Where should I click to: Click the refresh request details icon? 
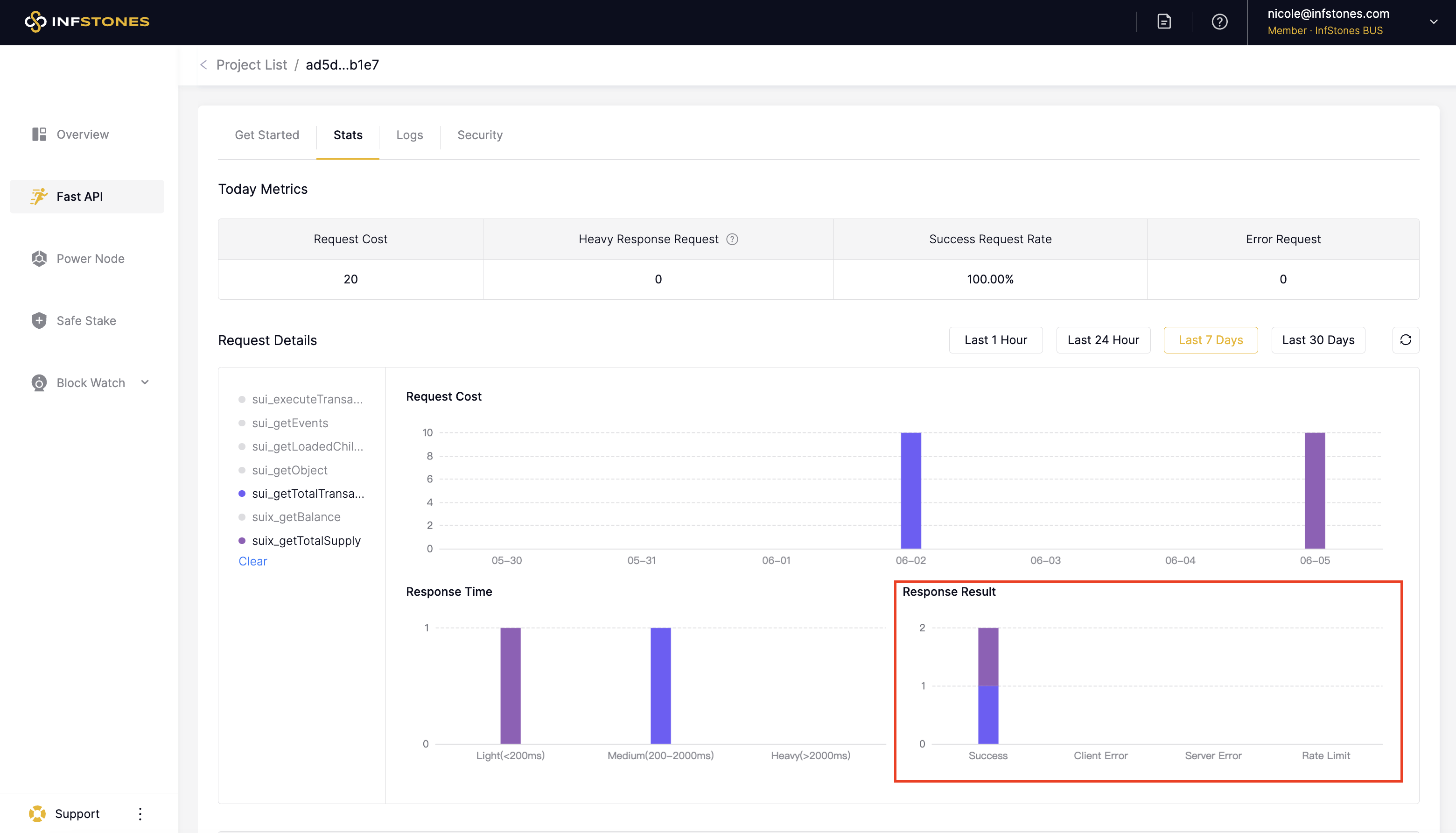(x=1405, y=340)
